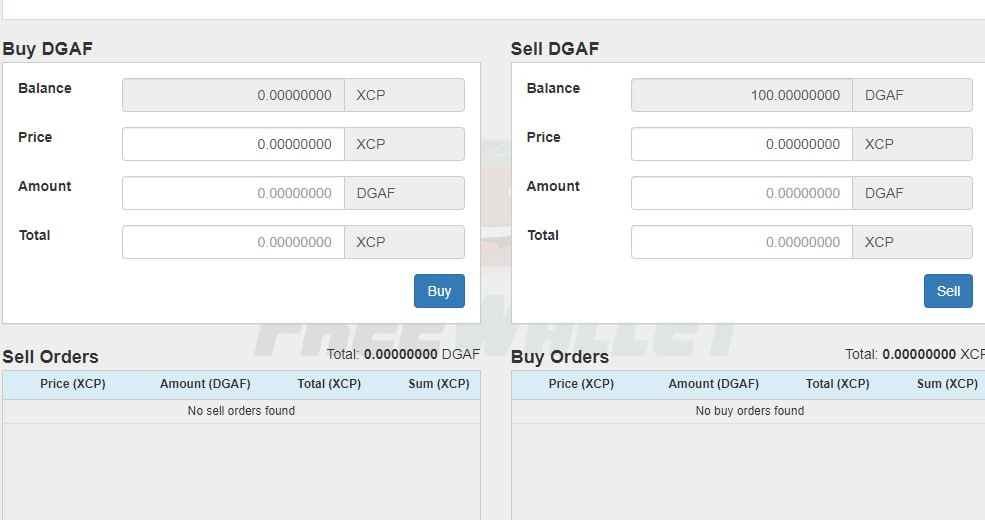Click the 100.00000000 DGAF balance field
Viewport: 985px width, 520px height.
click(742, 95)
